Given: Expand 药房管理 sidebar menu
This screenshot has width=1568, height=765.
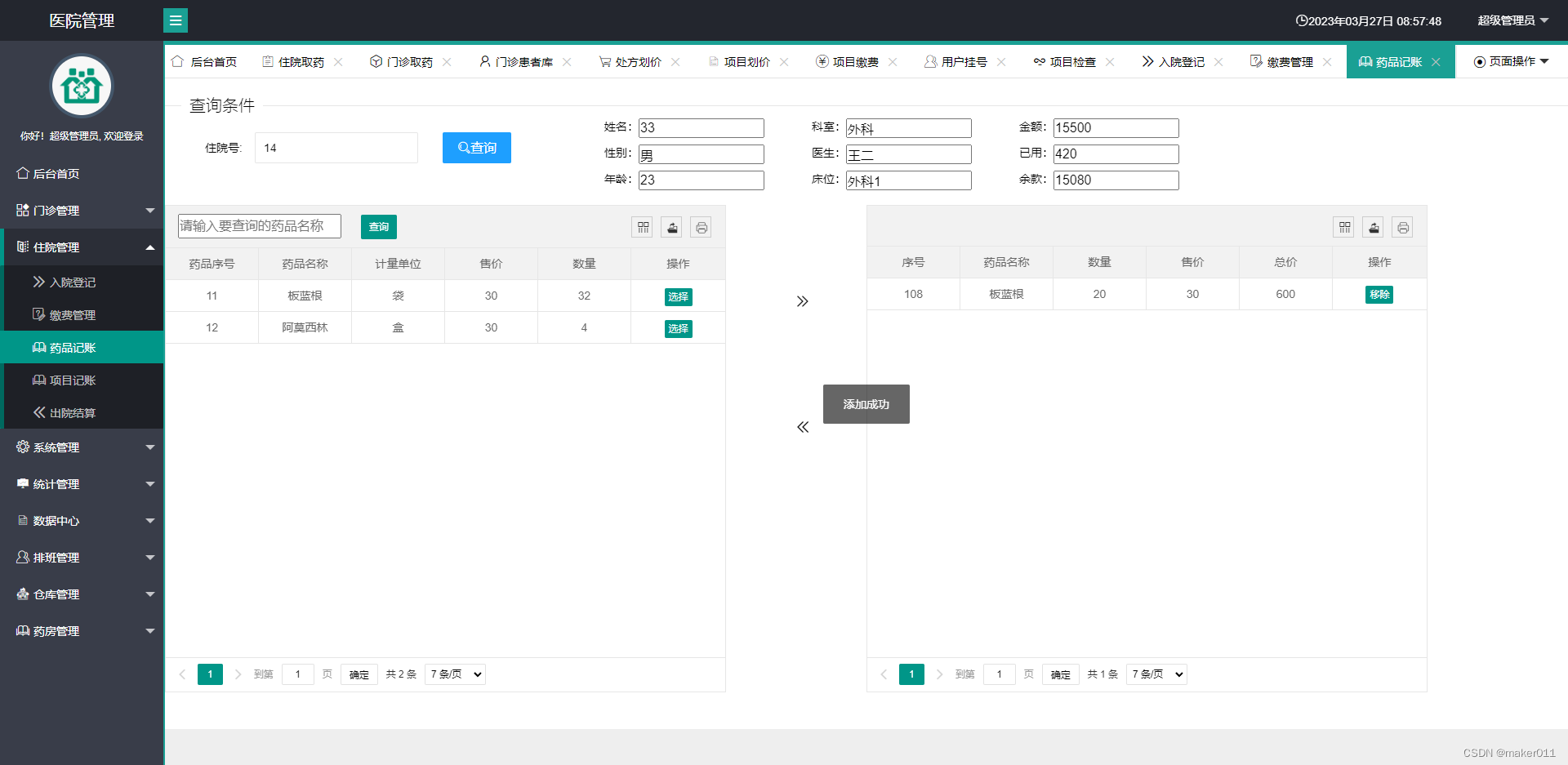Looking at the screenshot, I should pyautogui.click(x=82, y=631).
